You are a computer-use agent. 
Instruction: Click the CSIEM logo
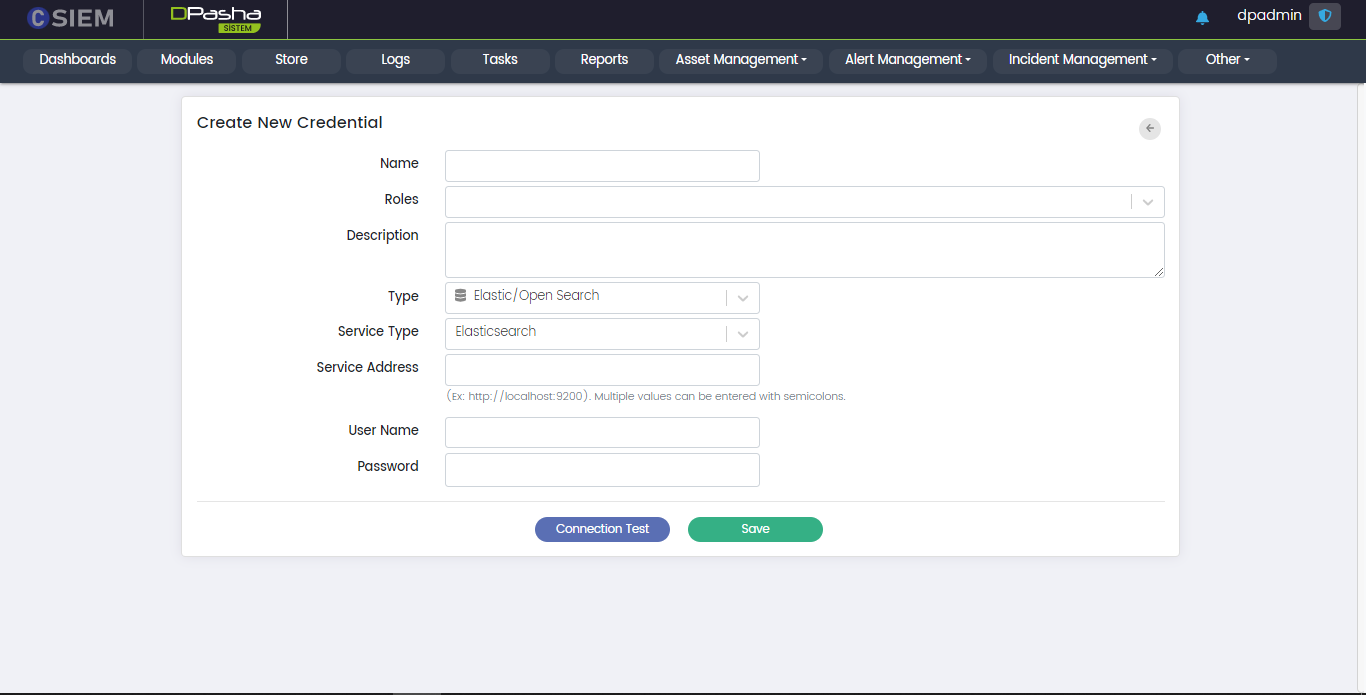point(70,18)
